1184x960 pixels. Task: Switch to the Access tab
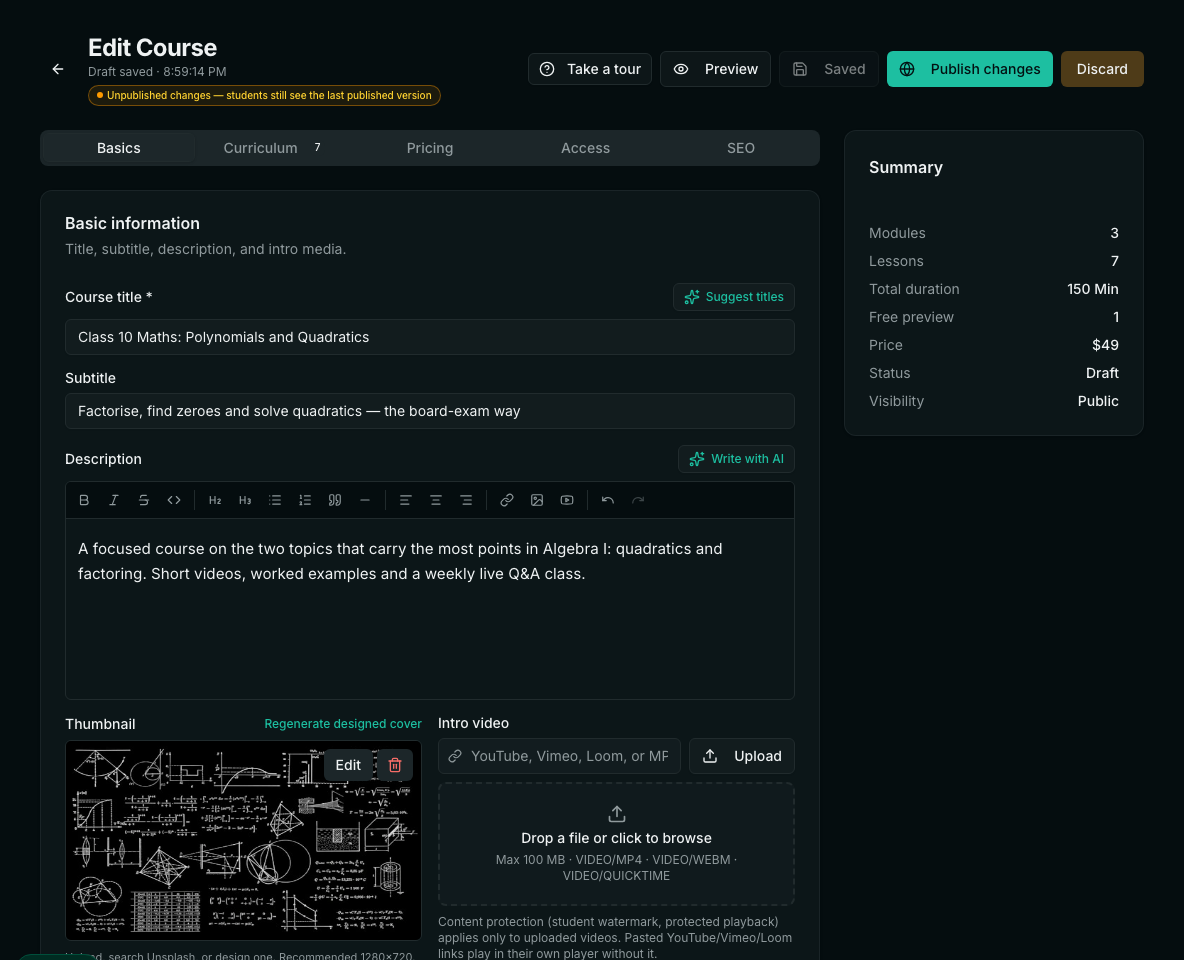[585, 148]
